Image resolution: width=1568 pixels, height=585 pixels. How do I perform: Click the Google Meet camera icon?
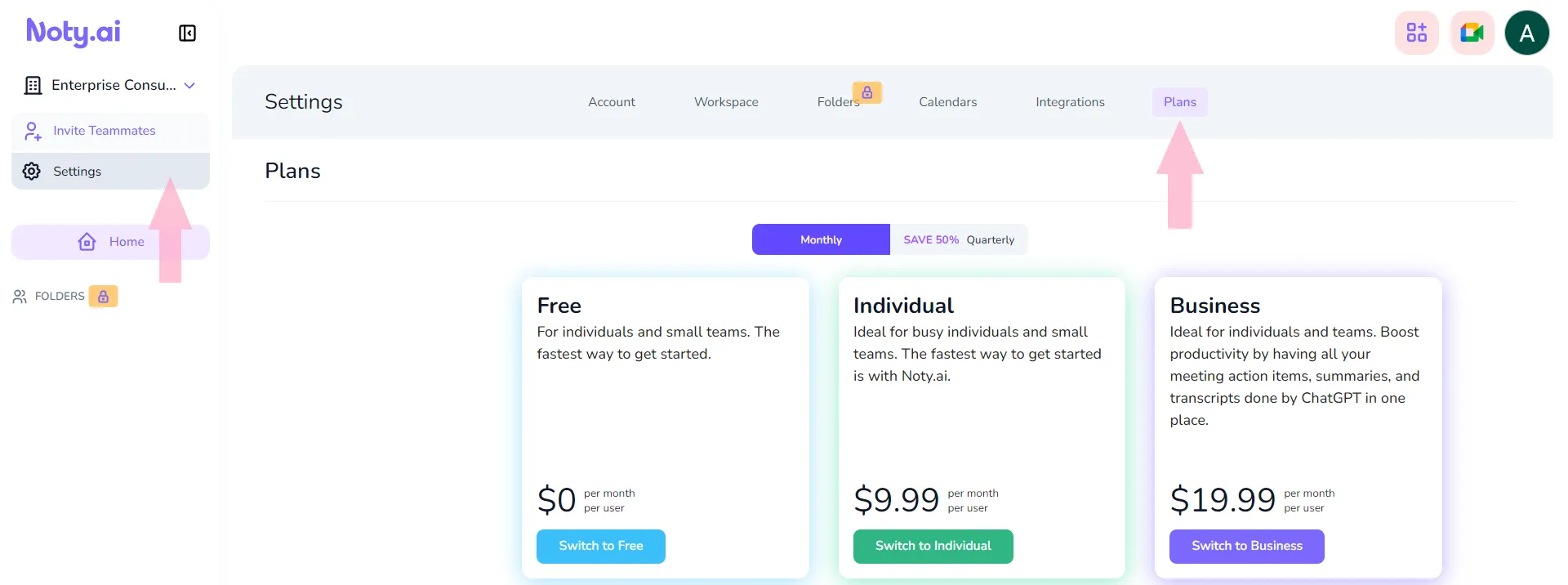pyautogui.click(x=1472, y=33)
